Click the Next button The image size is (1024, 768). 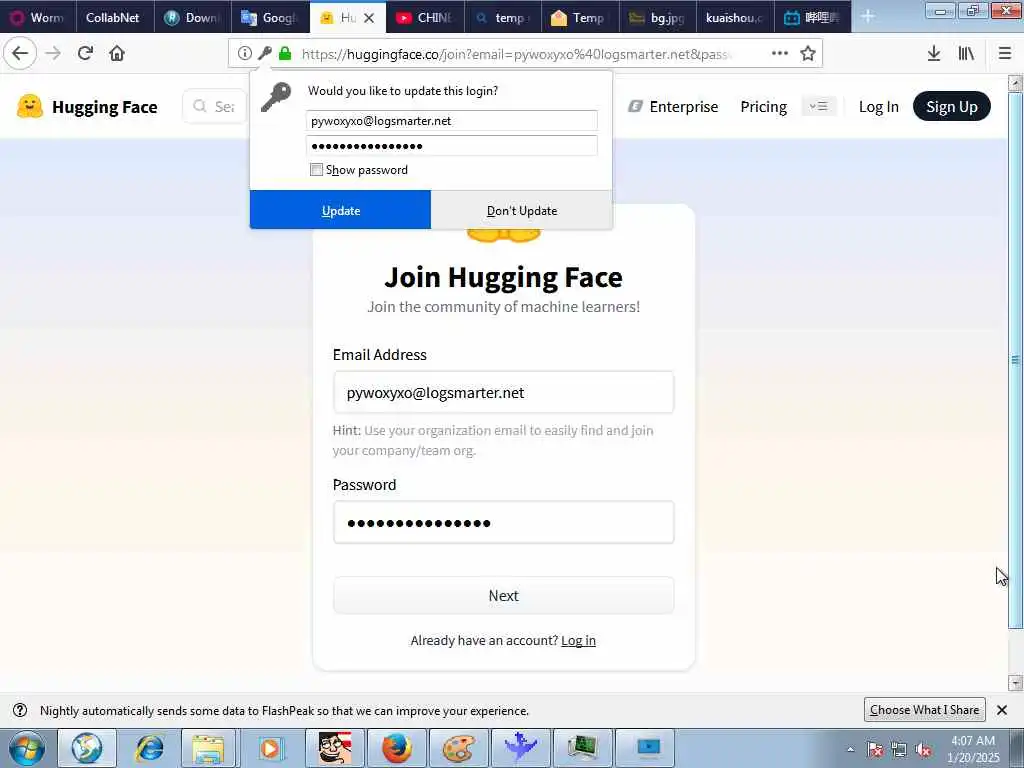click(504, 596)
